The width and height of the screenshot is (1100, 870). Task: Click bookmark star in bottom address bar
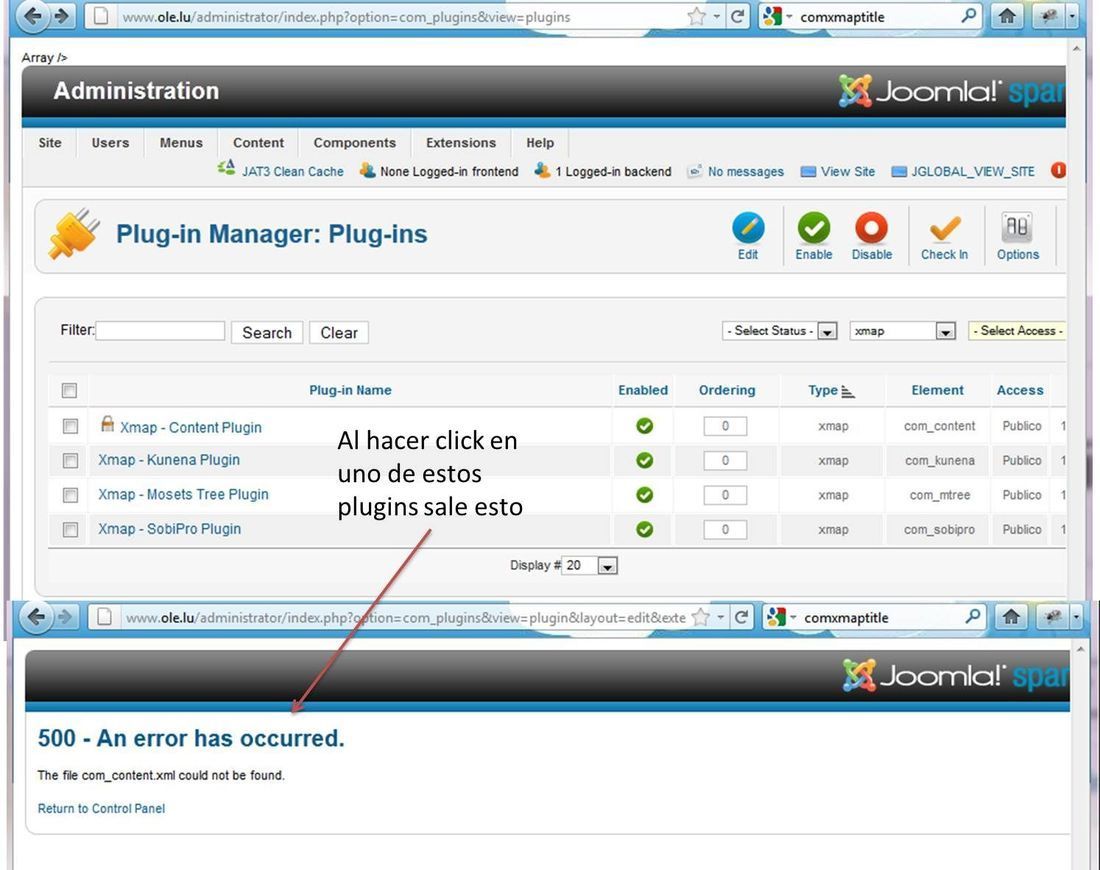point(700,617)
